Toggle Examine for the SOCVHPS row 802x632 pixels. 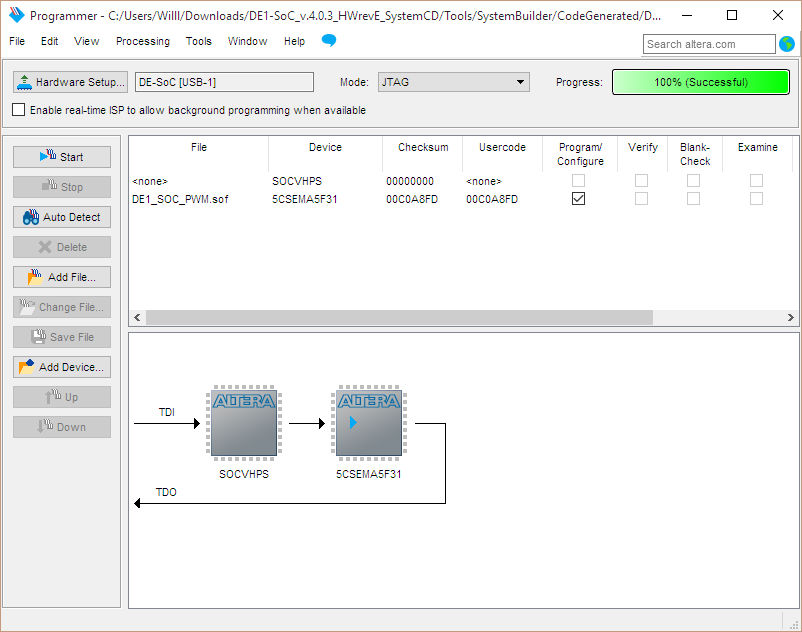coord(756,180)
